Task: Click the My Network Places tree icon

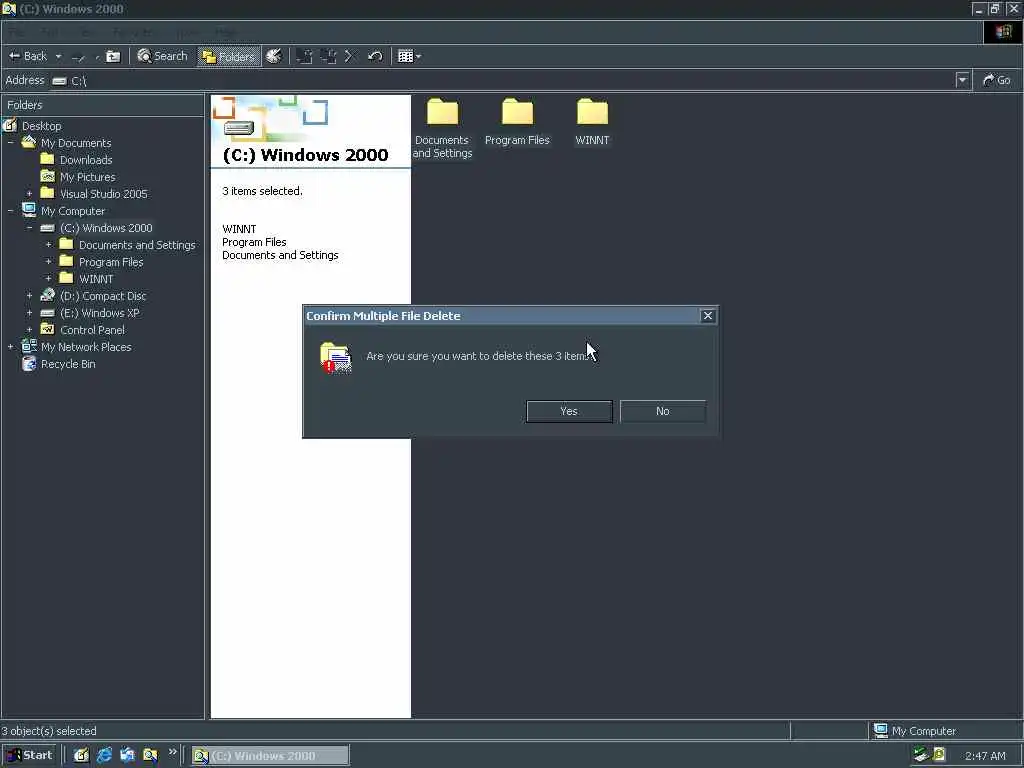Action: (x=29, y=346)
